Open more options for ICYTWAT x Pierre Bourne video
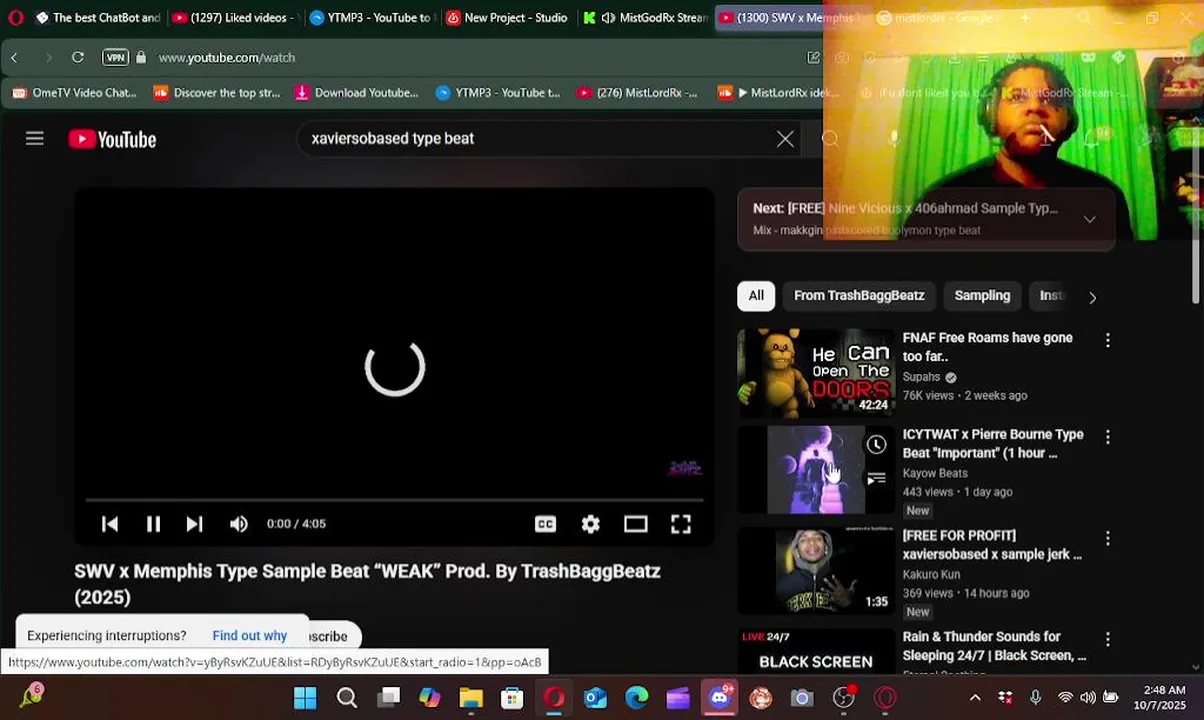The height and width of the screenshot is (720, 1204). (1107, 438)
